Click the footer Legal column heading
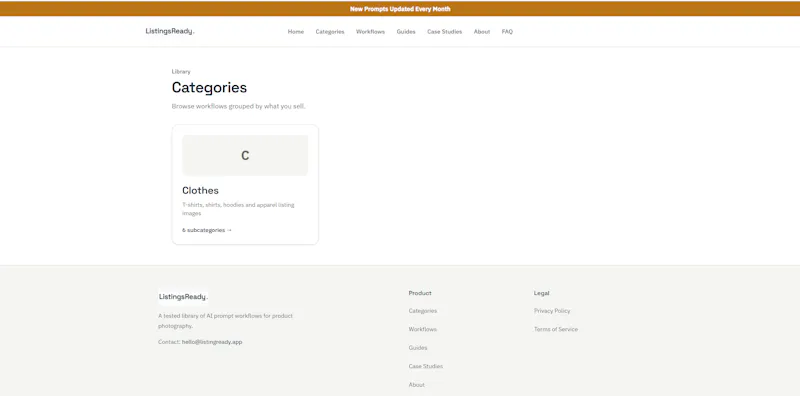This screenshot has height=396, width=800. point(542,293)
